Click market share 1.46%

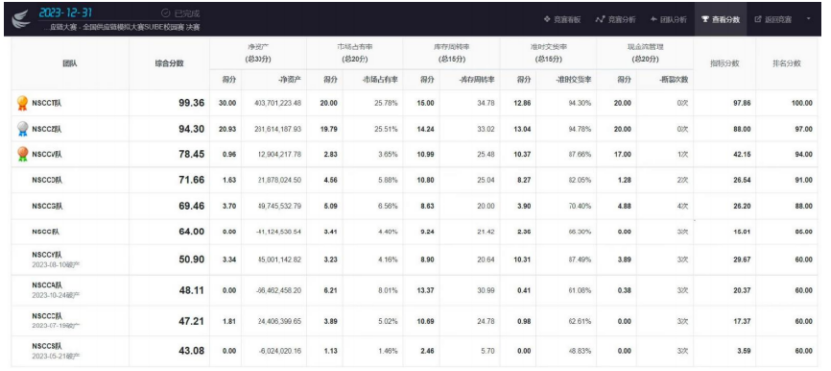tap(388, 351)
